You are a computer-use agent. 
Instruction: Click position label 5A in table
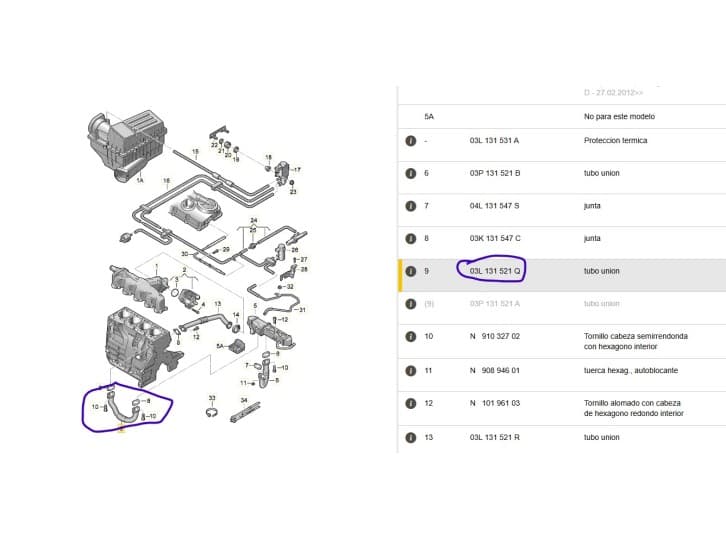(429, 117)
